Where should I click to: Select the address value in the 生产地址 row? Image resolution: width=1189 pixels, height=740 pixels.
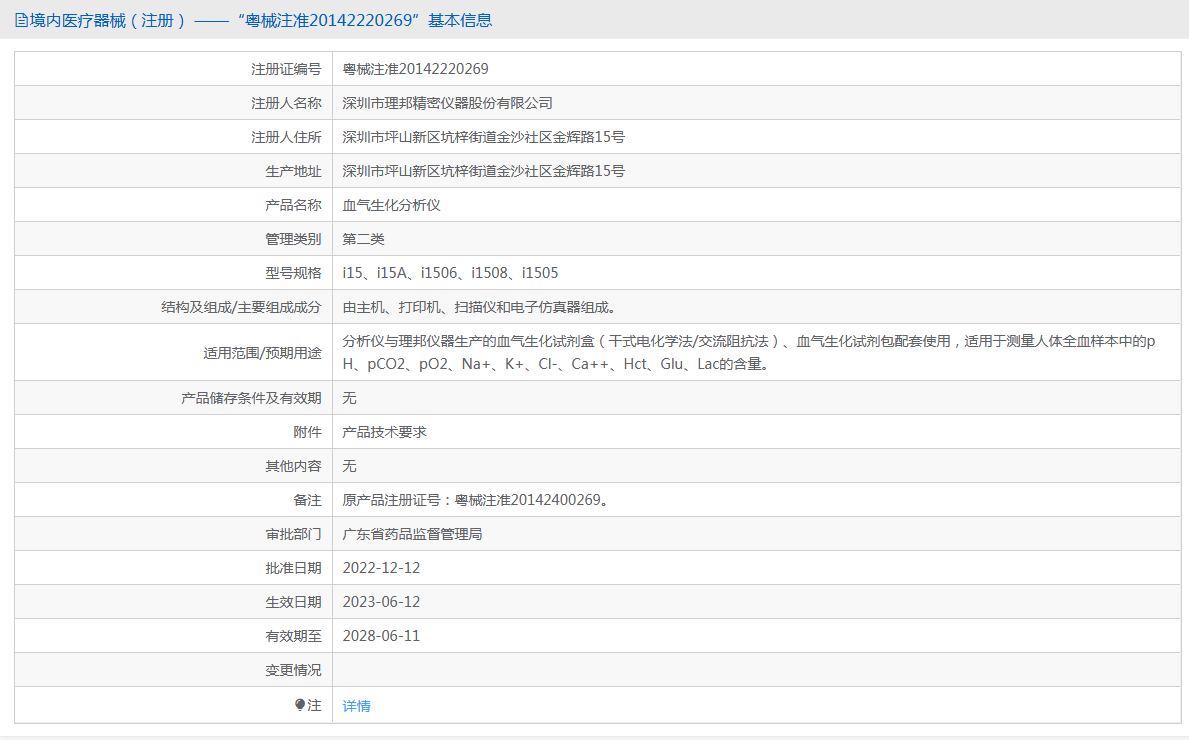click(x=484, y=171)
